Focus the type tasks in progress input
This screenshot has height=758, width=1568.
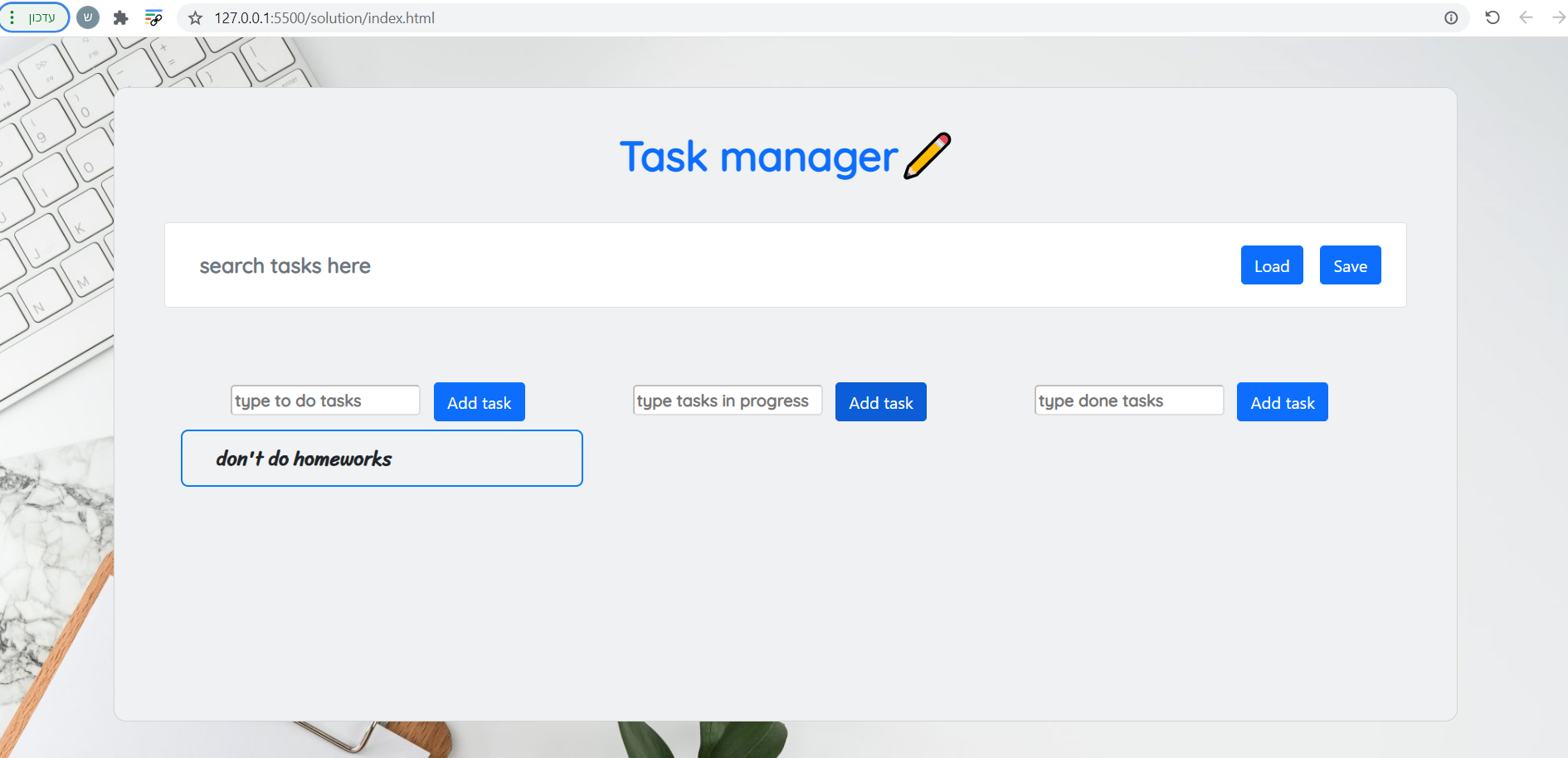pos(727,400)
